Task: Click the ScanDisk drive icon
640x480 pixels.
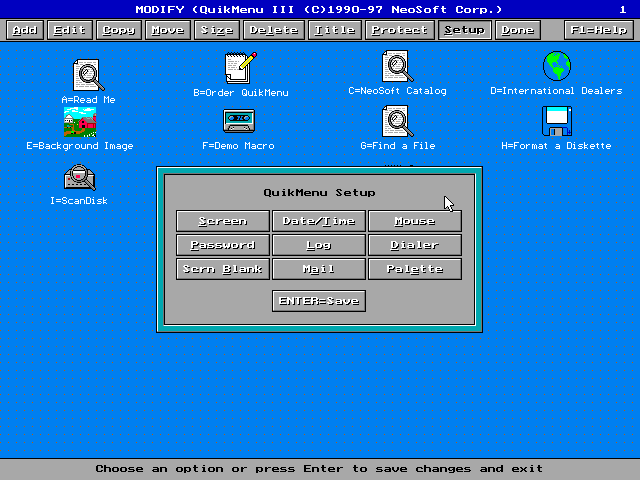Action: pos(80,177)
